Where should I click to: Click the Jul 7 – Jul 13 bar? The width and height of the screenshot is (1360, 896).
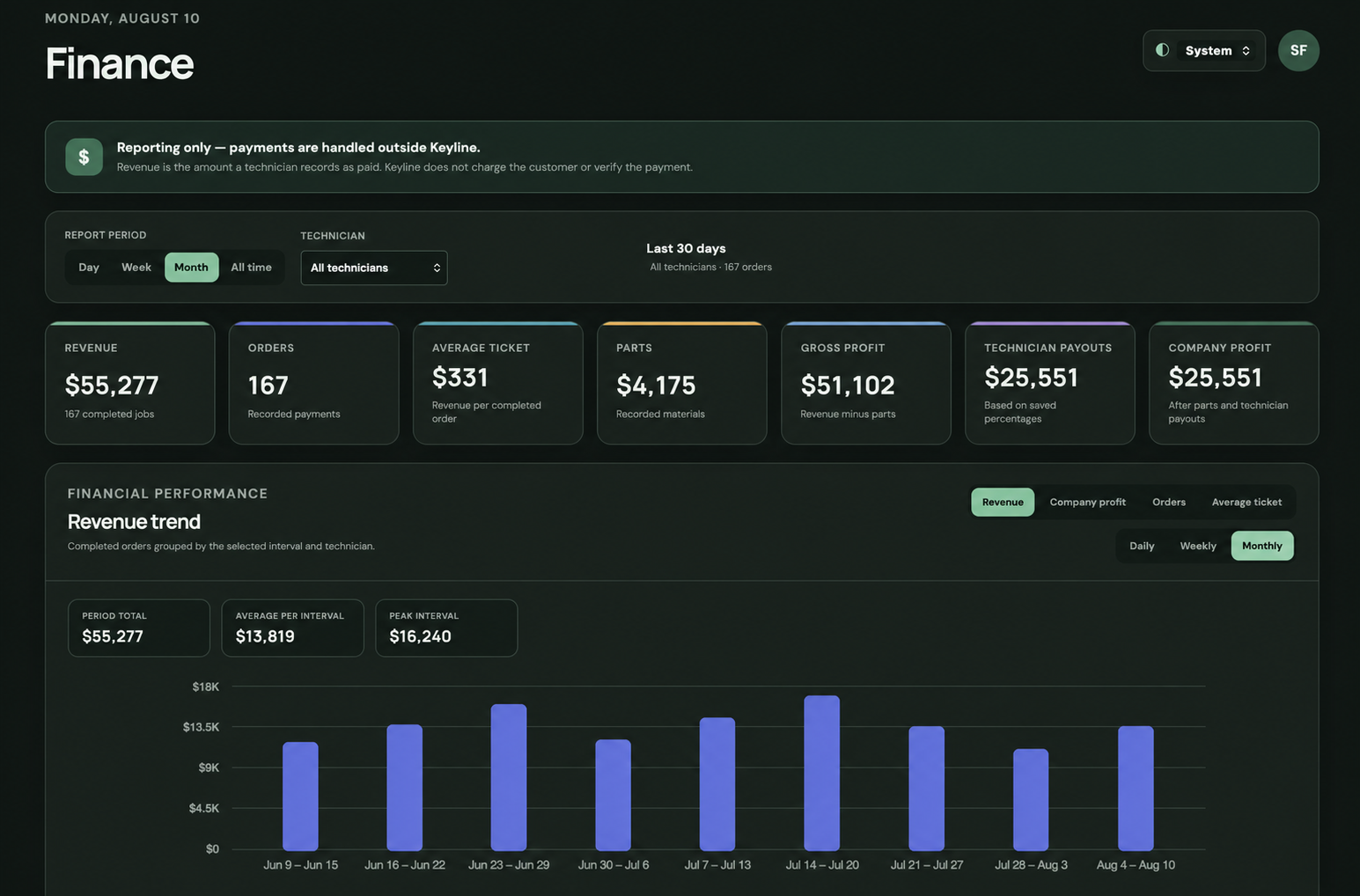[x=717, y=783]
